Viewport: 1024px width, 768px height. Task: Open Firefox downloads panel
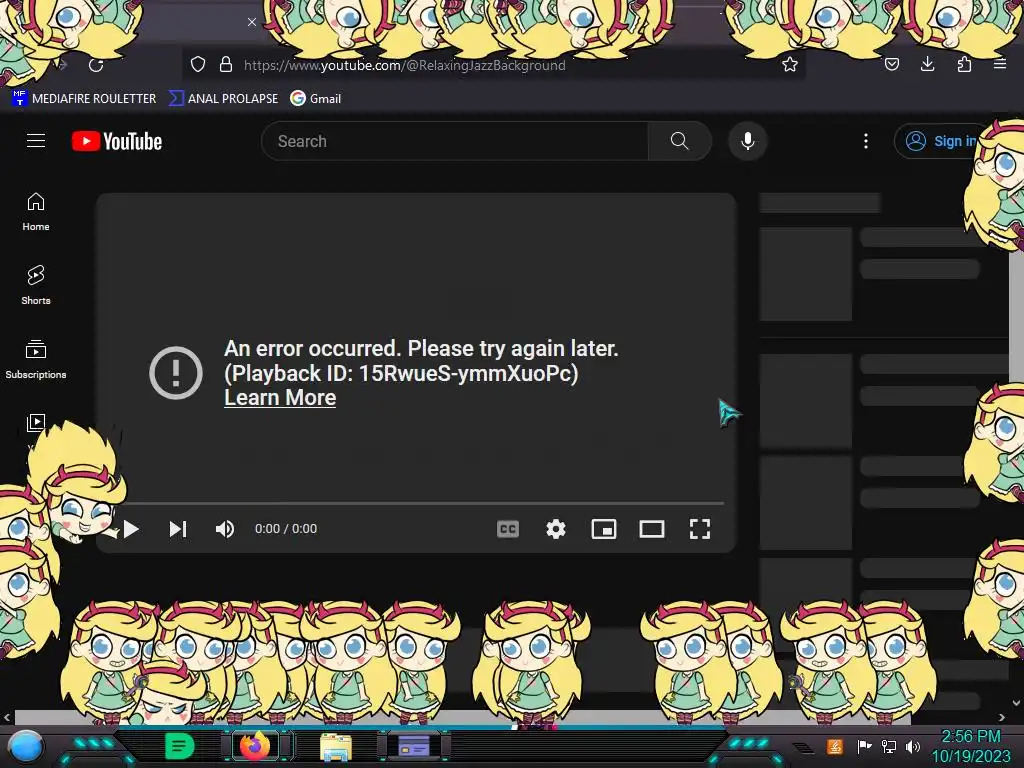[x=927, y=64]
